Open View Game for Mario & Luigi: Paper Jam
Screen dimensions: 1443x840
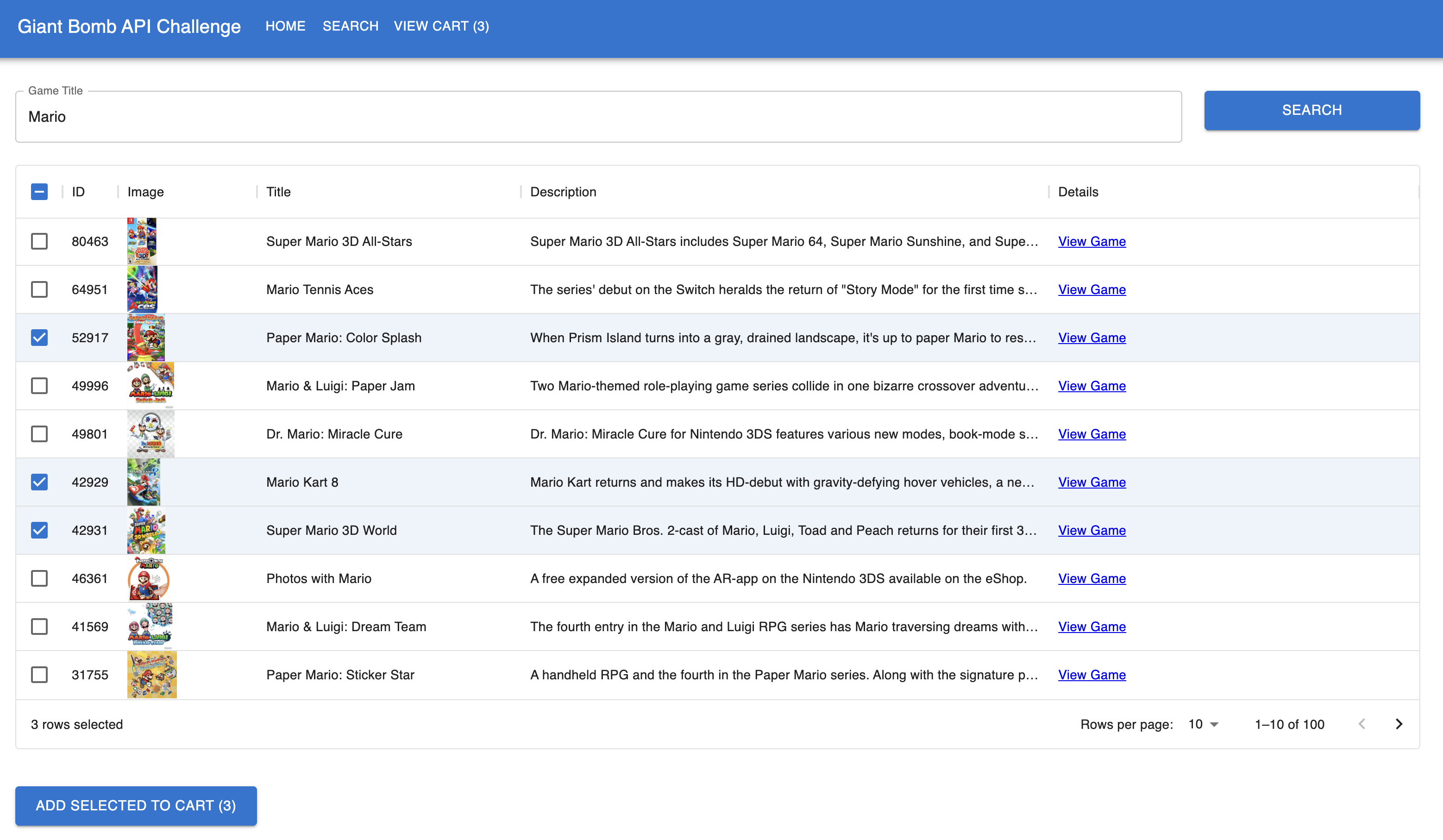pyautogui.click(x=1092, y=385)
